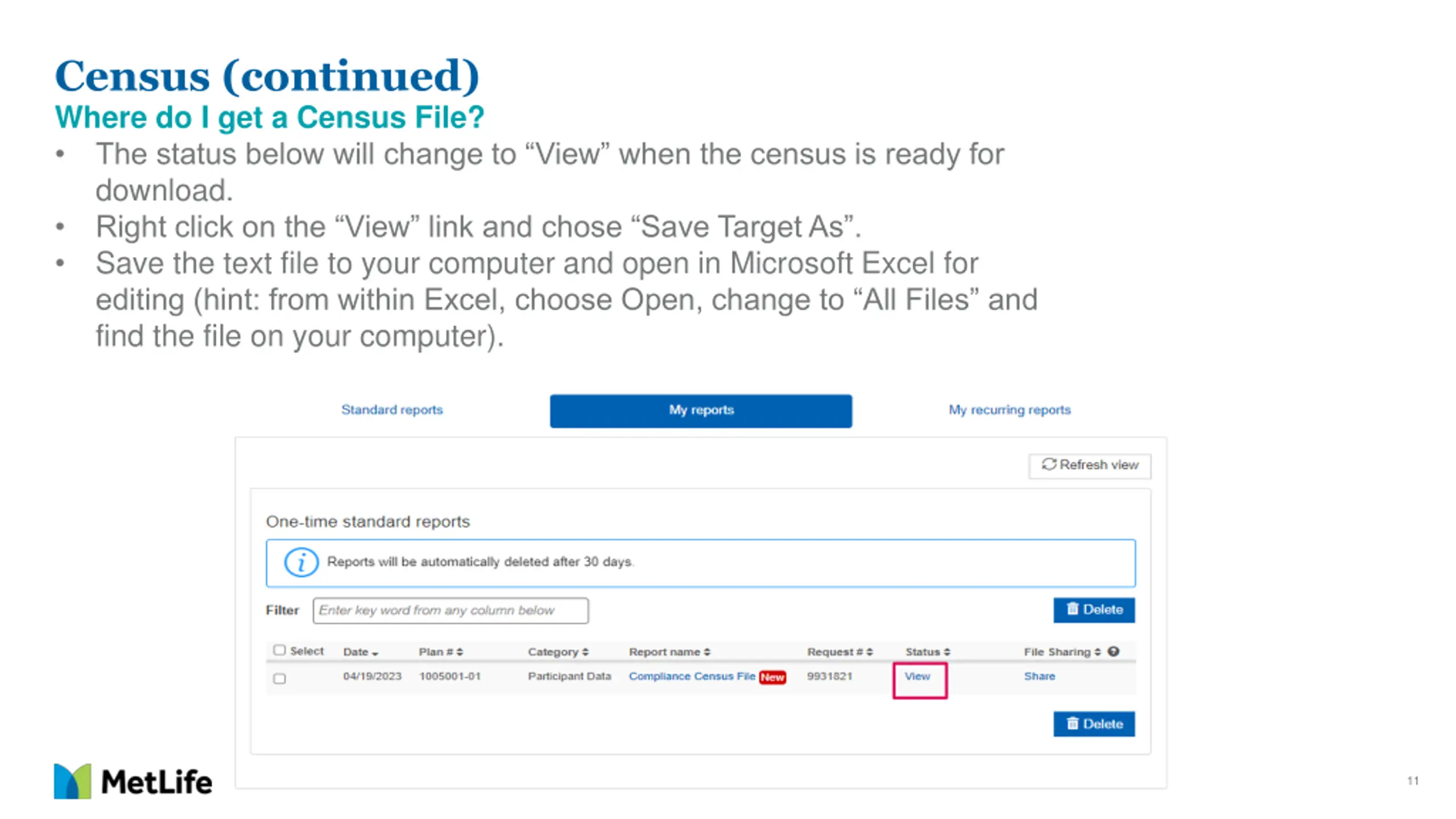1456x819 pixels.
Task: Toggle the Select all checkbox in header
Action: pos(279,650)
